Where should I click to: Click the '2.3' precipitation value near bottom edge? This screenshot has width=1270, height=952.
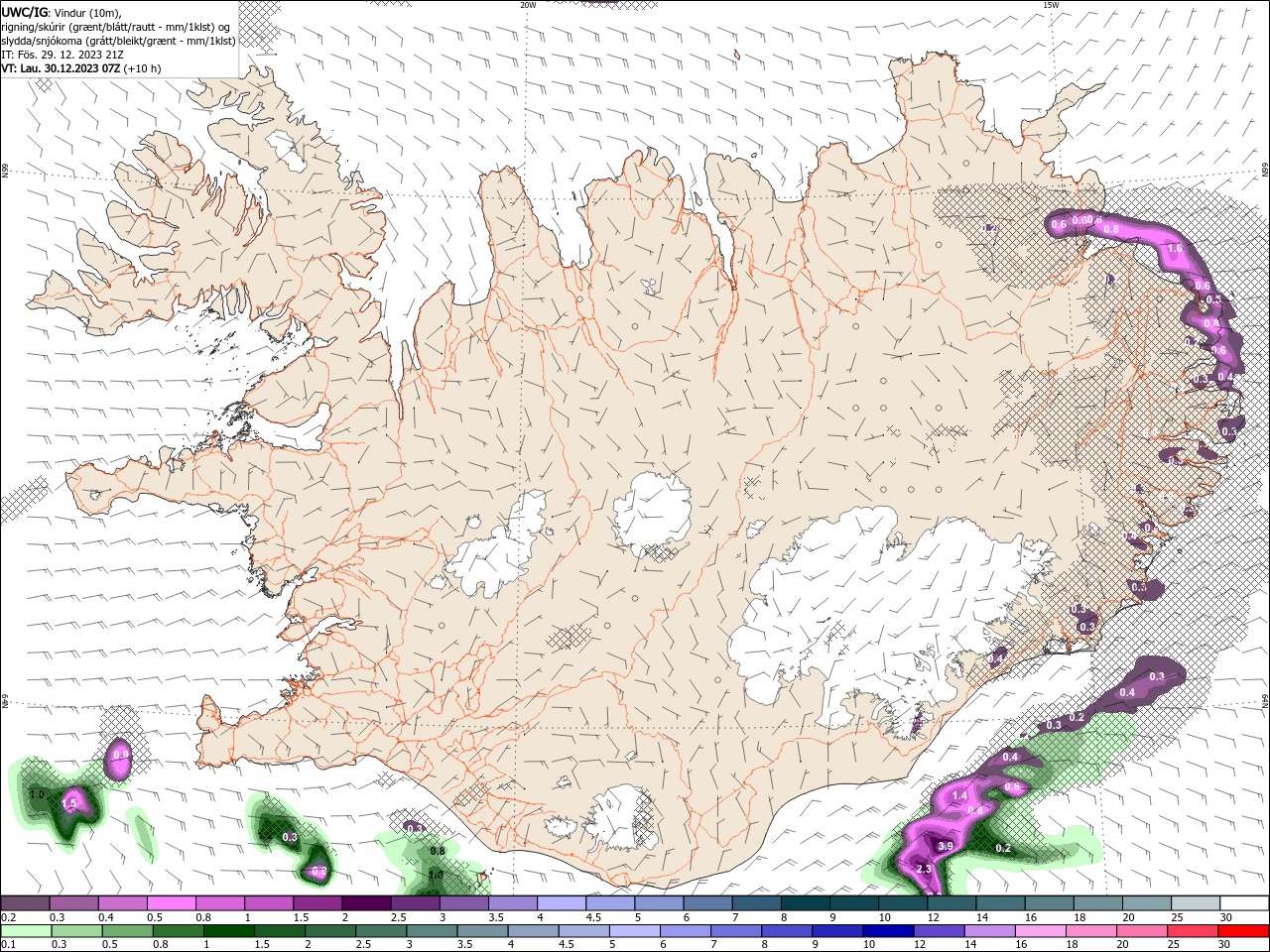pos(924,869)
